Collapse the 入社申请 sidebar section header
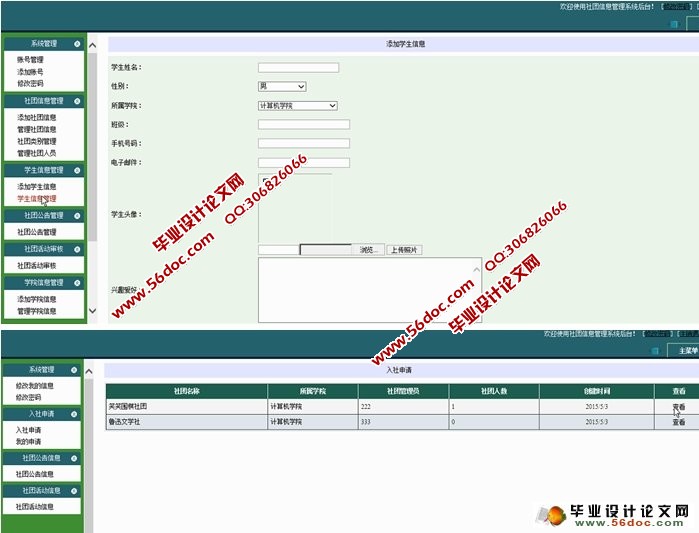 (x=74, y=414)
